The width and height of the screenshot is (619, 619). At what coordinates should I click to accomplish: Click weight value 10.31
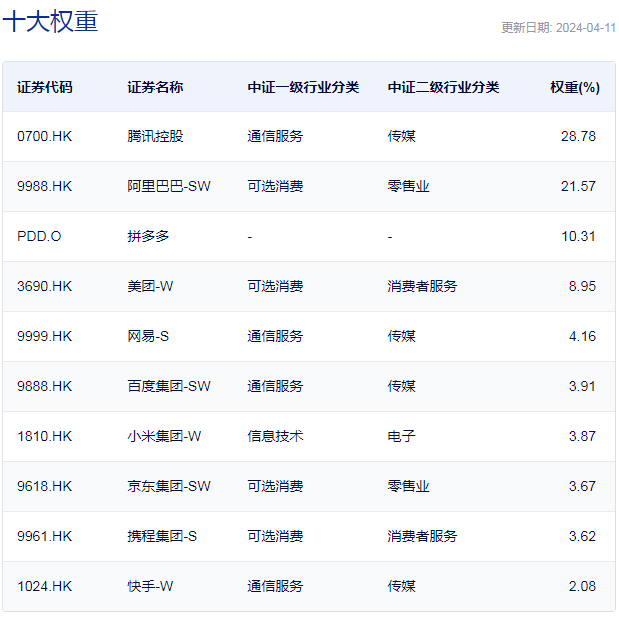pos(578,236)
